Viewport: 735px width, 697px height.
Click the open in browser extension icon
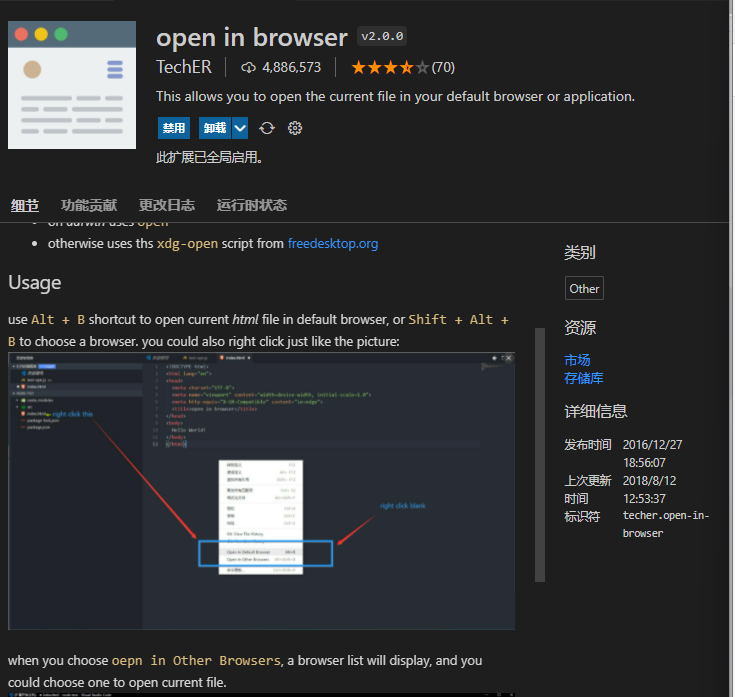72,85
